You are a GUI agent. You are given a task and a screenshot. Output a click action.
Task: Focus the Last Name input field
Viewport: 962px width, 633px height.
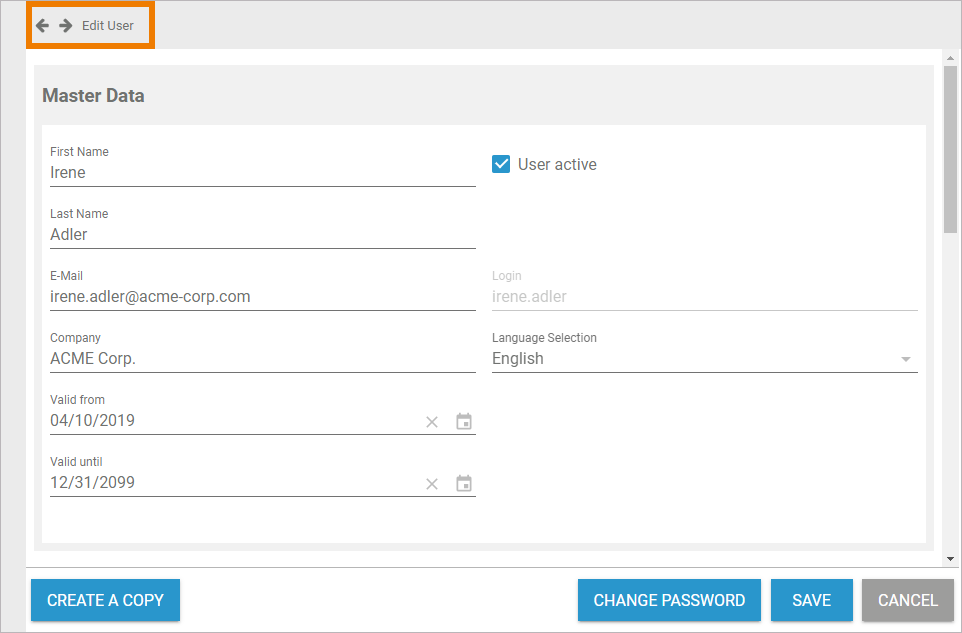pyautogui.click(x=262, y=235)
